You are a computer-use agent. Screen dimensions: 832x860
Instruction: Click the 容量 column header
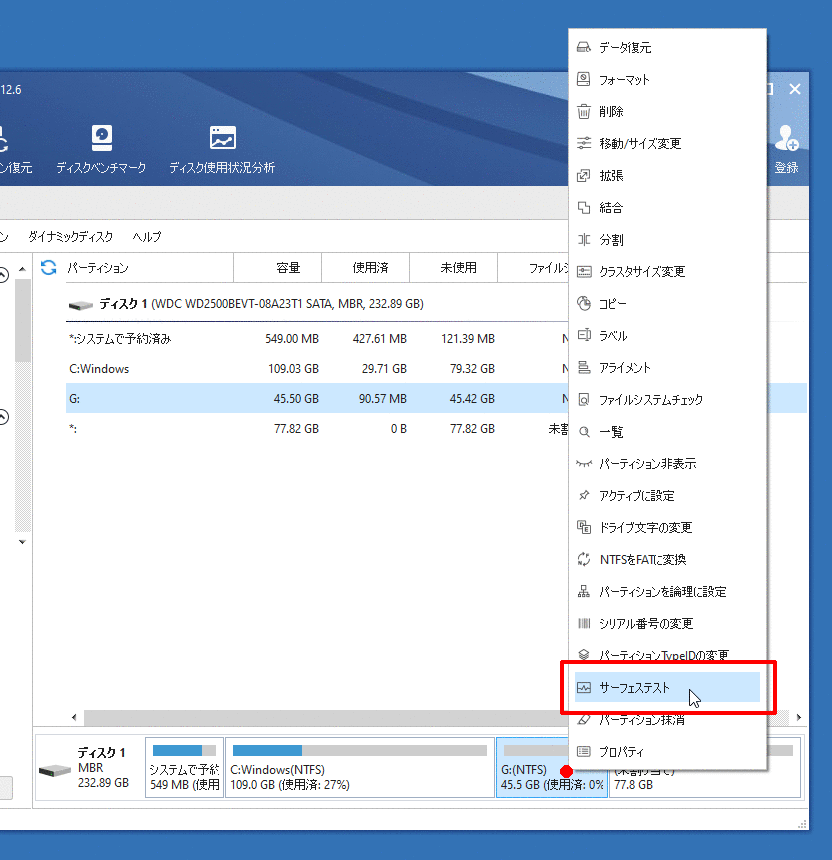[x=288, y=268]
